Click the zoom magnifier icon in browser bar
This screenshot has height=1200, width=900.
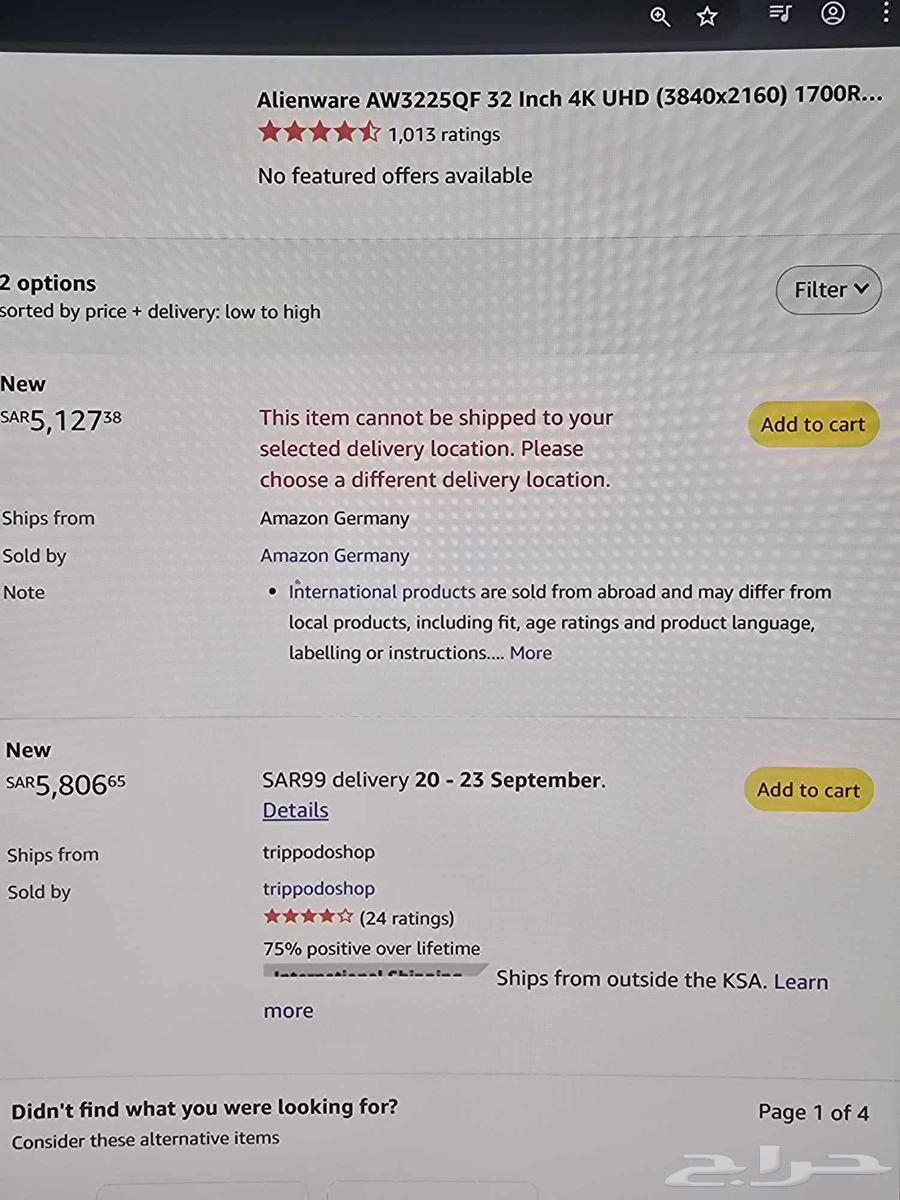coord(660,16)
